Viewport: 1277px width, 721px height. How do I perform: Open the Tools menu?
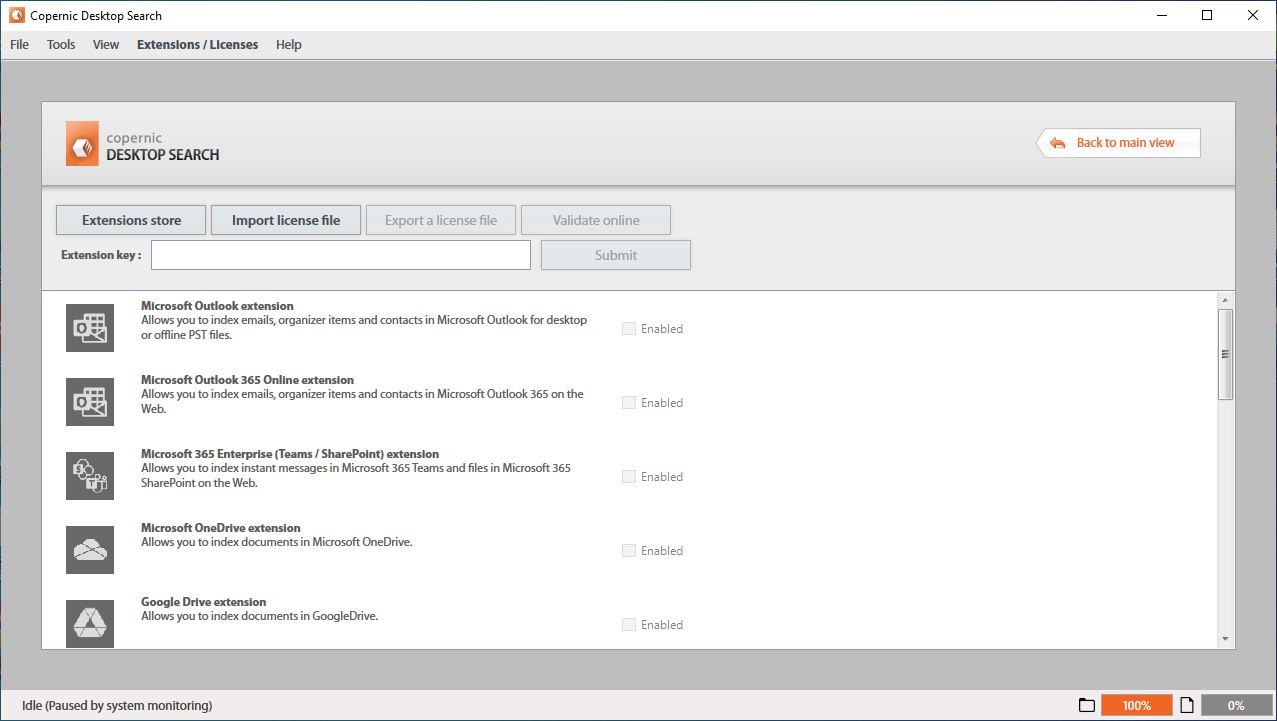[61, 44]
